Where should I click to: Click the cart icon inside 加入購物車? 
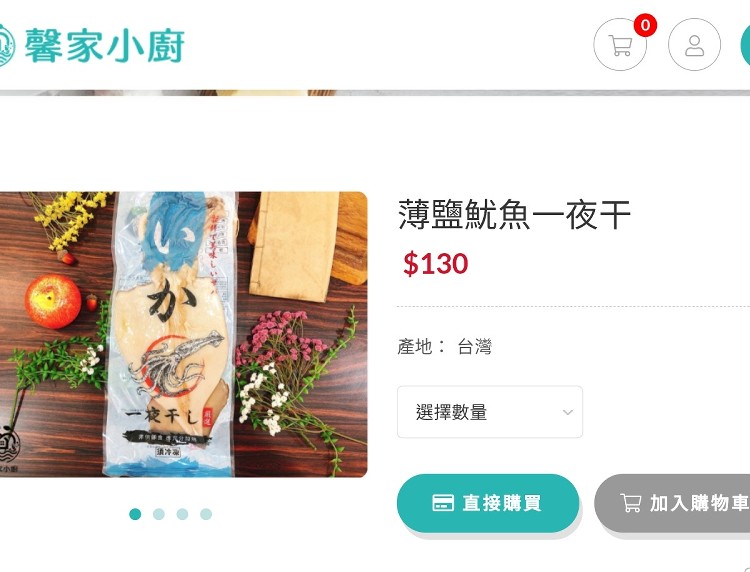(630, 503)
